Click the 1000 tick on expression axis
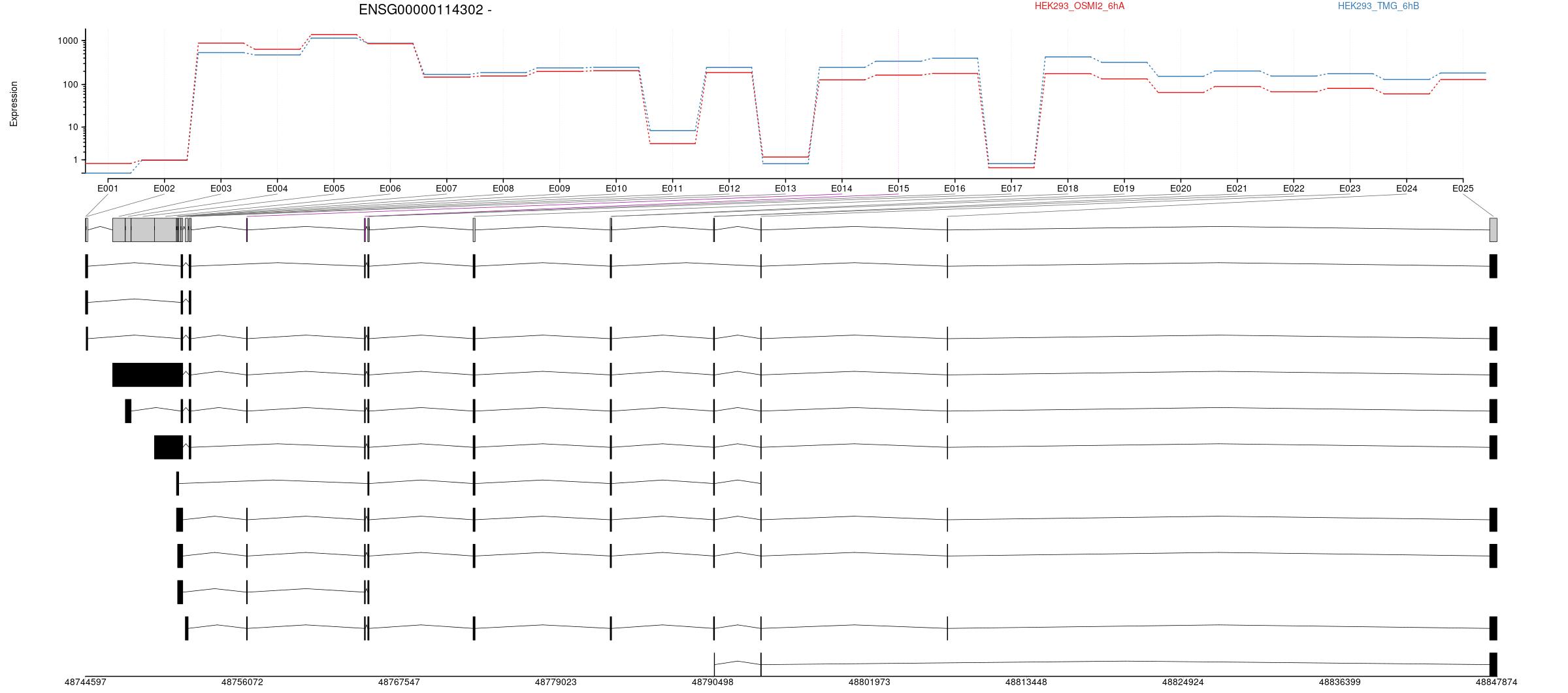1568x693 pixels. point(68,41)
